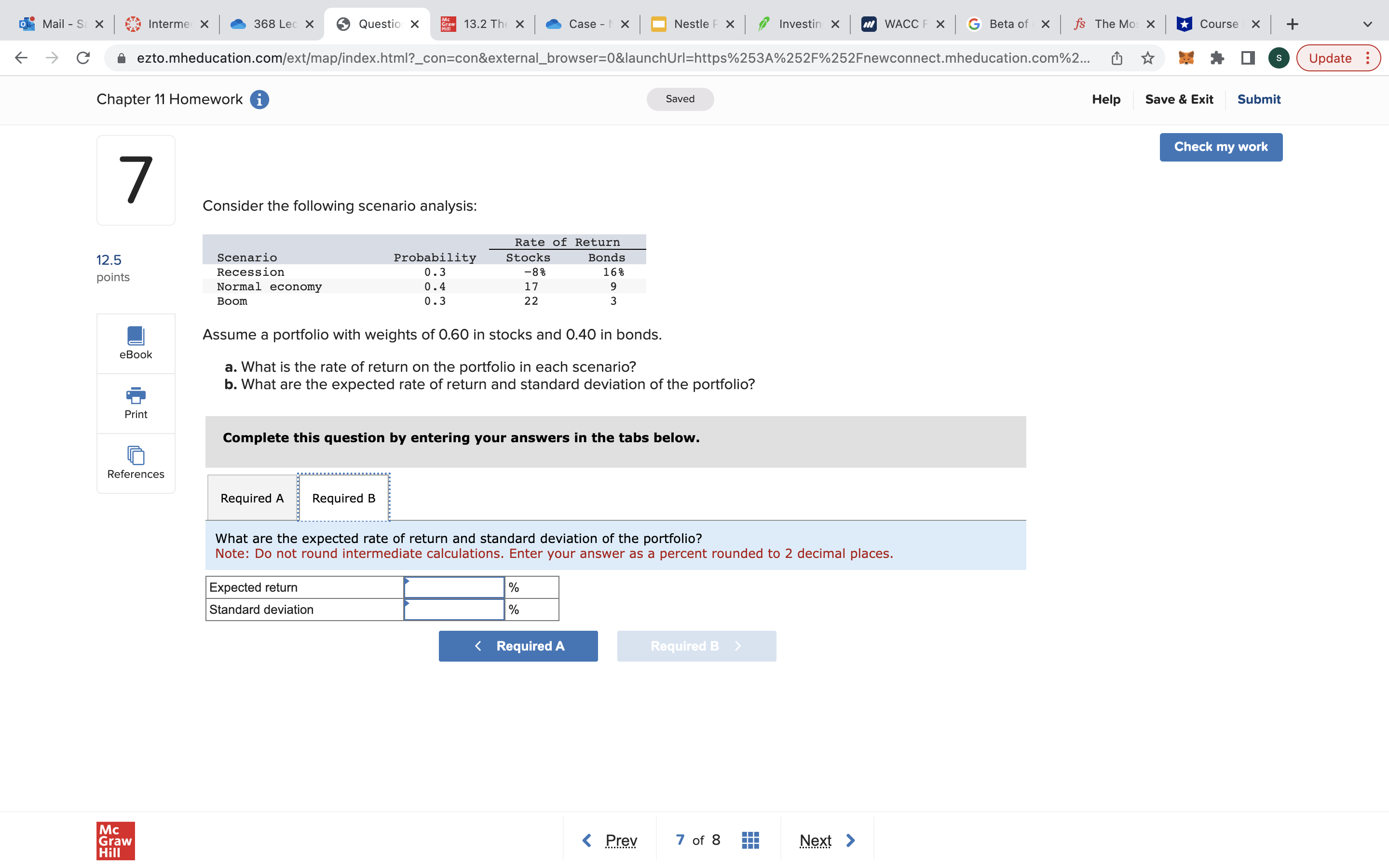Viewport: 1389px width, 868px height.
Task: Click the reload page icon
Action: (82, 57)
